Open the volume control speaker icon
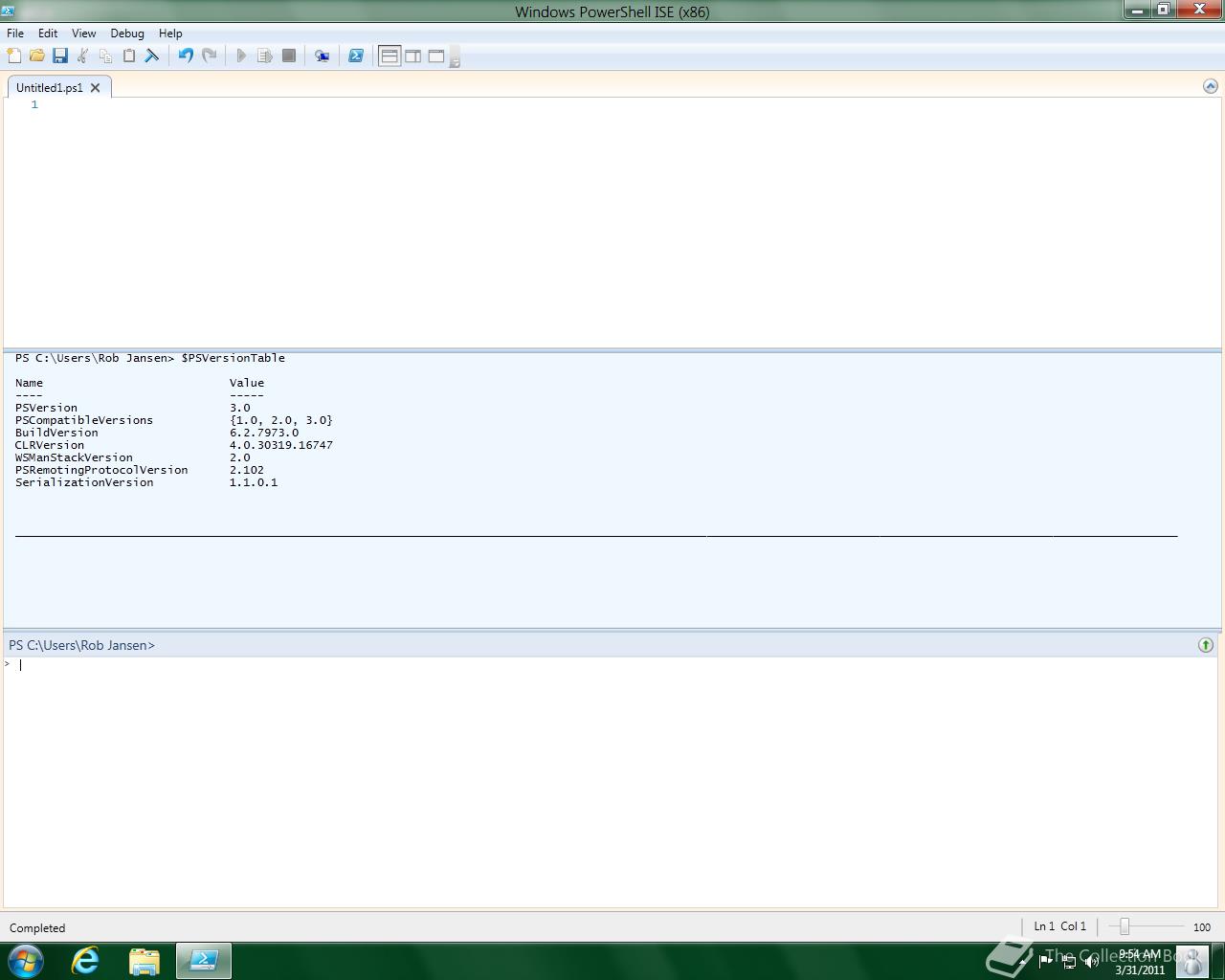 click(1091, 961)
